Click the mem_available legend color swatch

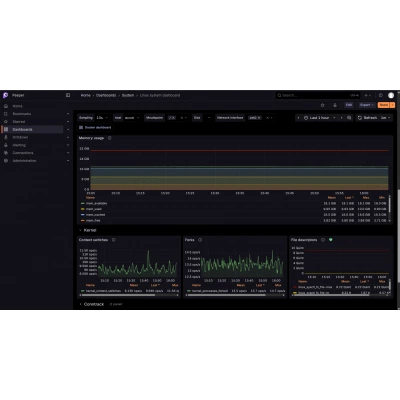[82, 203]
